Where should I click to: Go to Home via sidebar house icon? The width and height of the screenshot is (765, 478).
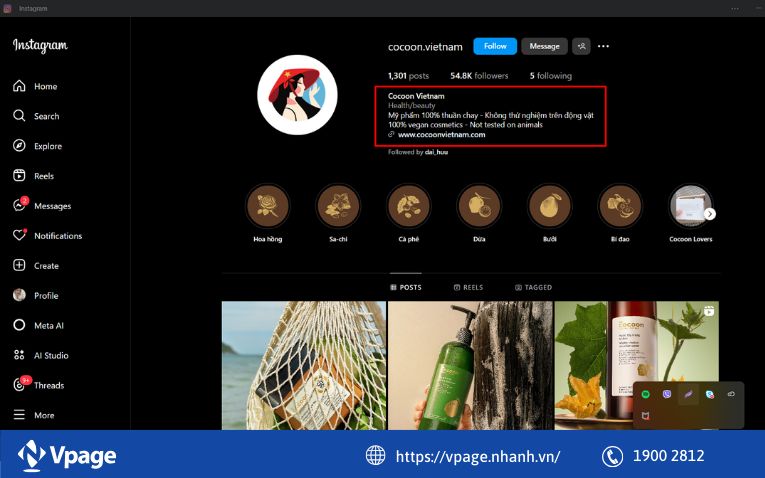(x=19, y=86)
